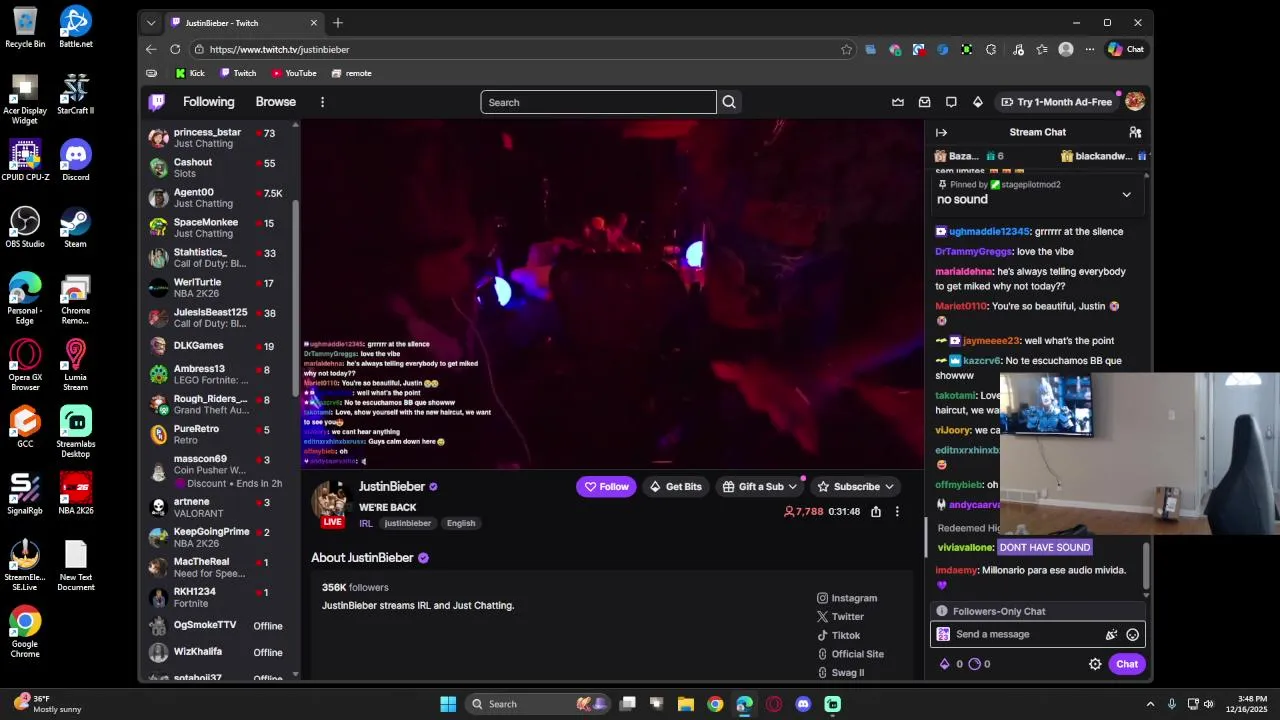The image size is (1280, 720).
Task: Open the Browse nav item
Action: click(x=275, y=102)
